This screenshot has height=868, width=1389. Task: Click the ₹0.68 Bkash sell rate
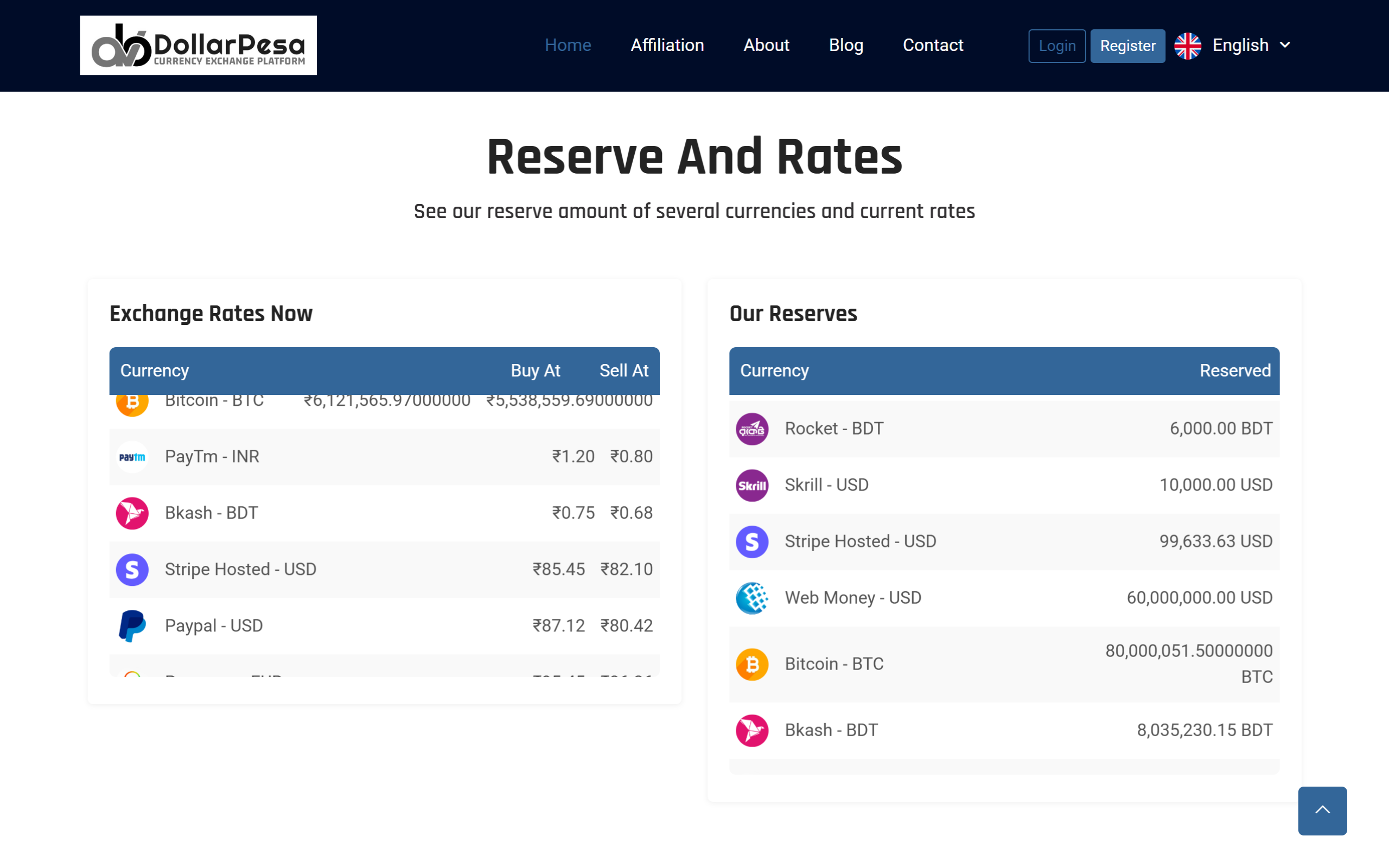(x=632, y=513)
